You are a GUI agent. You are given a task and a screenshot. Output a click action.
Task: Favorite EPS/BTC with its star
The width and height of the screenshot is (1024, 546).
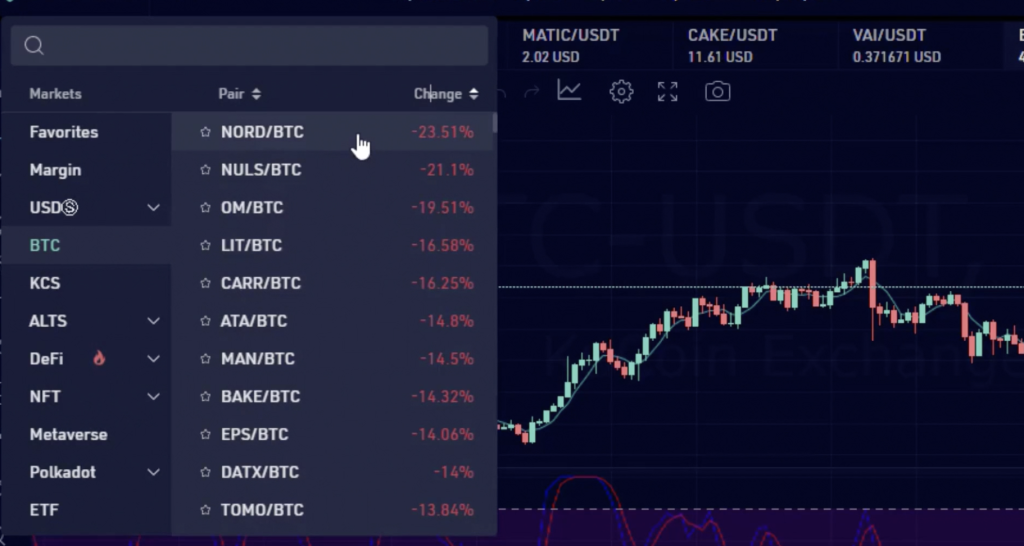pos(205,434)
